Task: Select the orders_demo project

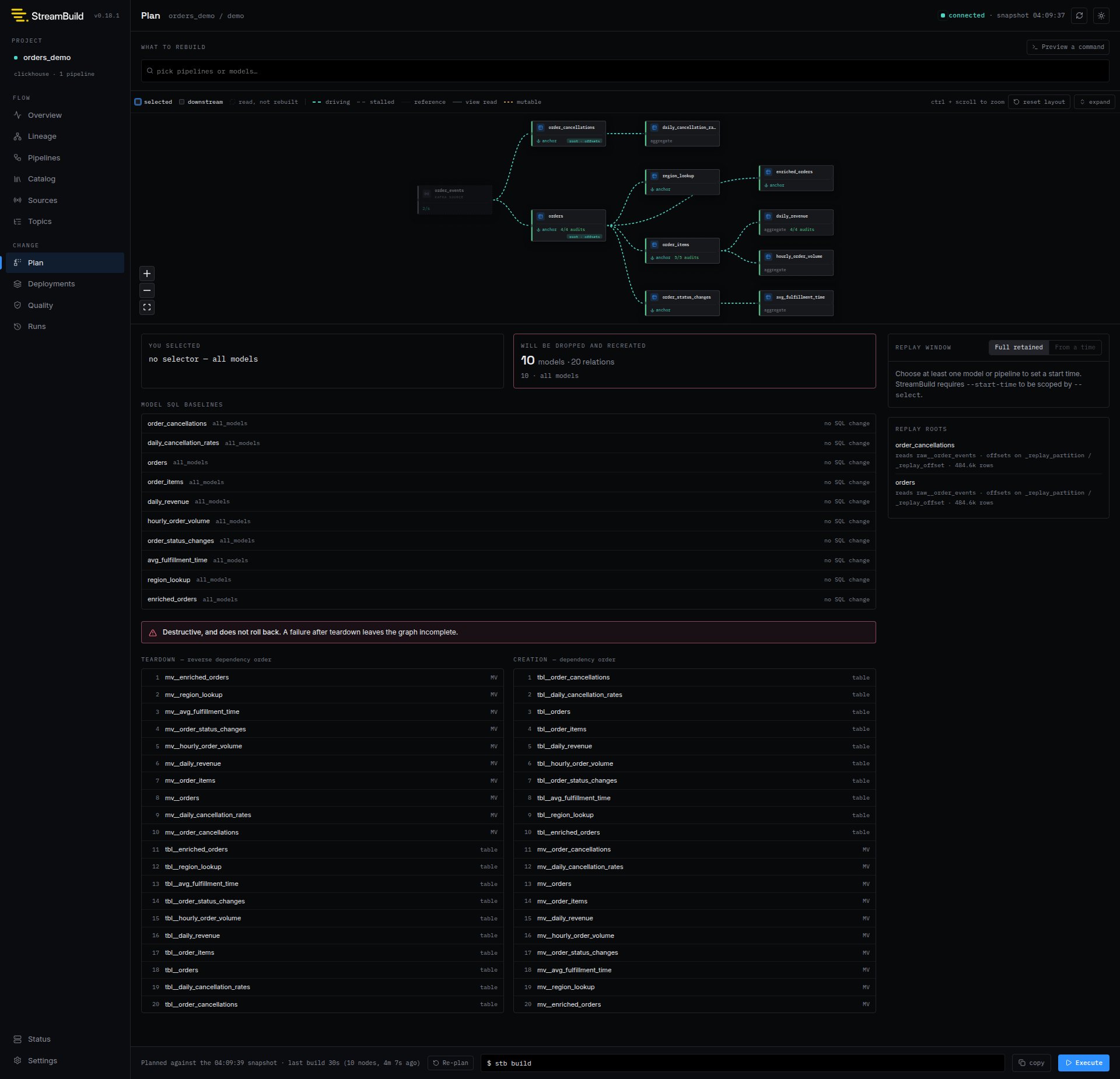Action: coord(47,58)
